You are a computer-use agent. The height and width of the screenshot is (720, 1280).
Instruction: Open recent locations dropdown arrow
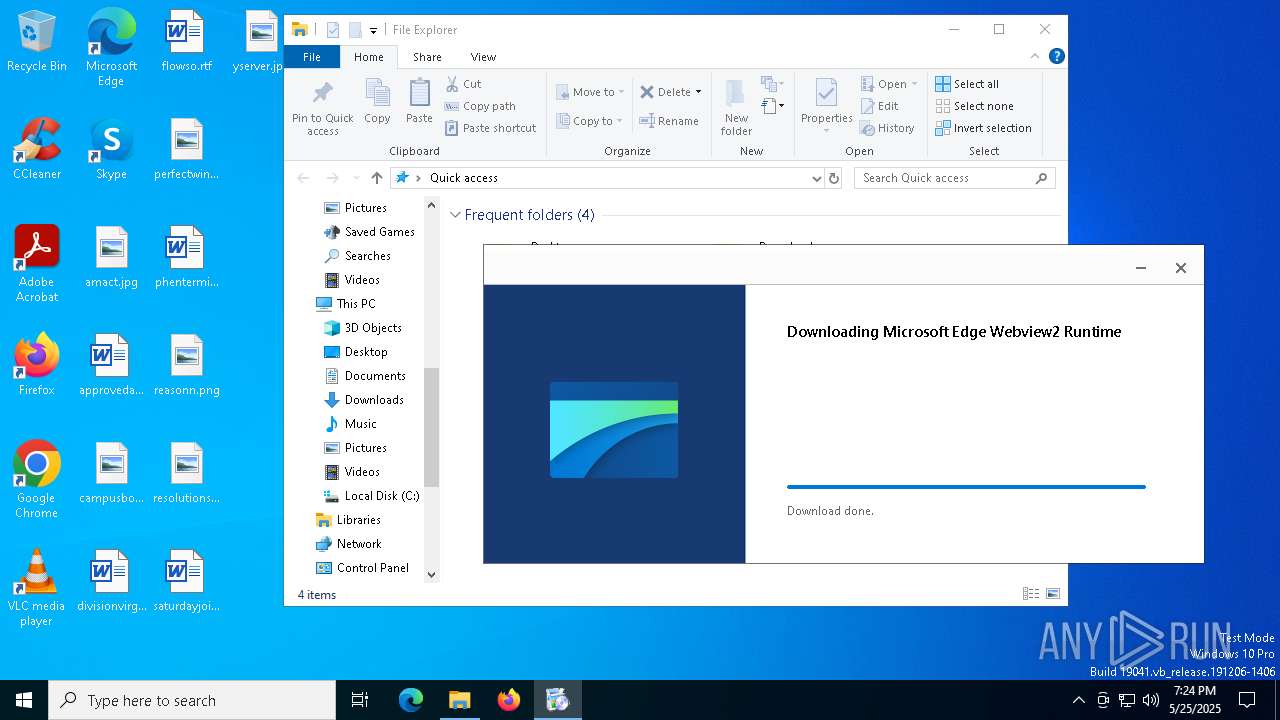355,178
